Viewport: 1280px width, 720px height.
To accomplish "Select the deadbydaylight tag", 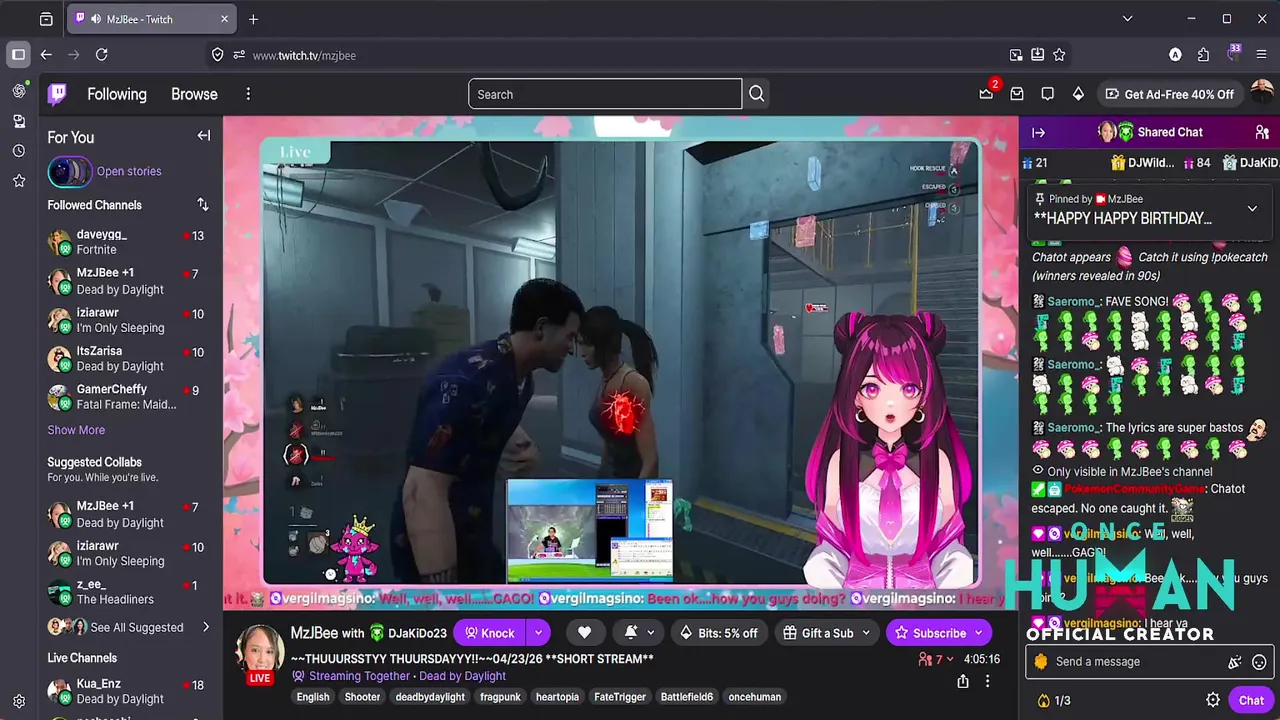I will point(430,697).
